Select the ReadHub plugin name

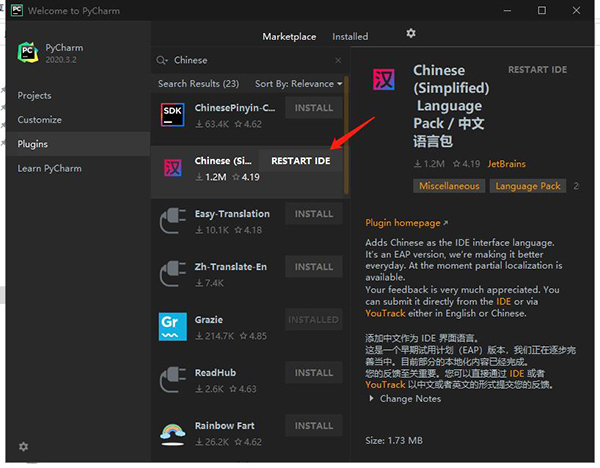(x=215, y=373)
